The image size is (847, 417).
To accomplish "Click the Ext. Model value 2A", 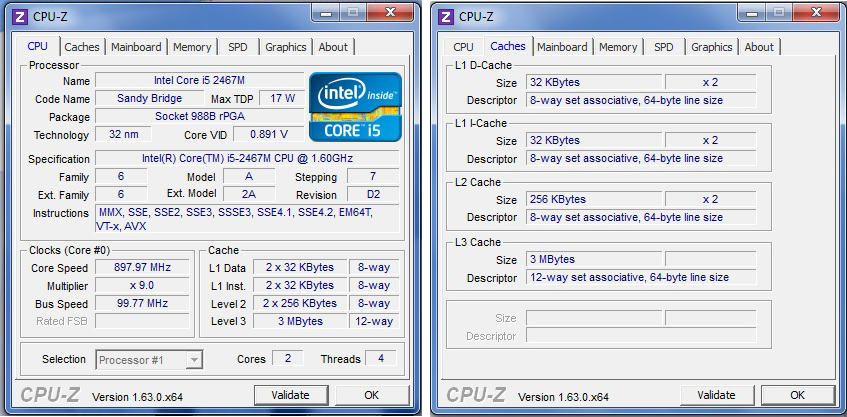I will [249, 194].
